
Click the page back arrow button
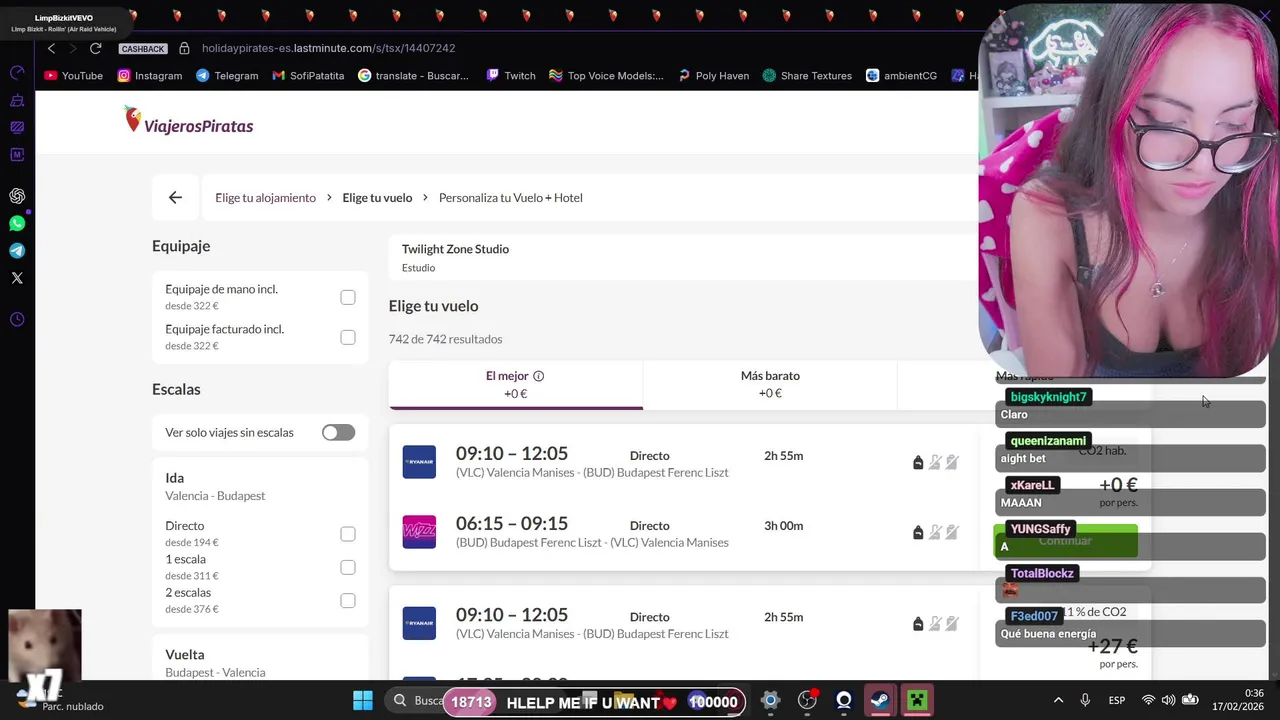click(175, 197)
